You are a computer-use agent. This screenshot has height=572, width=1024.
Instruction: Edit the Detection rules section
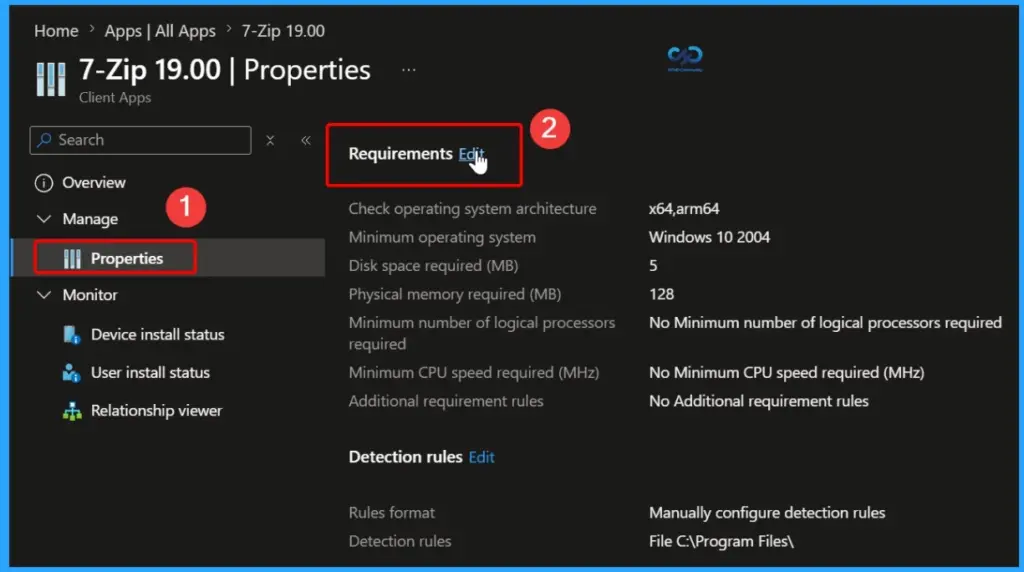pyautogui.click(x=481, y=457)
